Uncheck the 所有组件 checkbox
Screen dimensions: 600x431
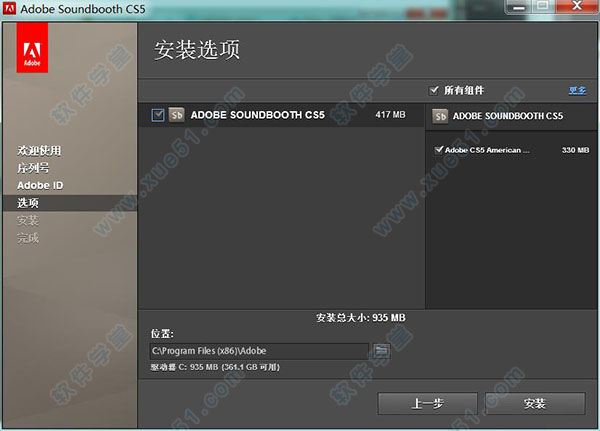pyautogui.click(x=434, y=90)
